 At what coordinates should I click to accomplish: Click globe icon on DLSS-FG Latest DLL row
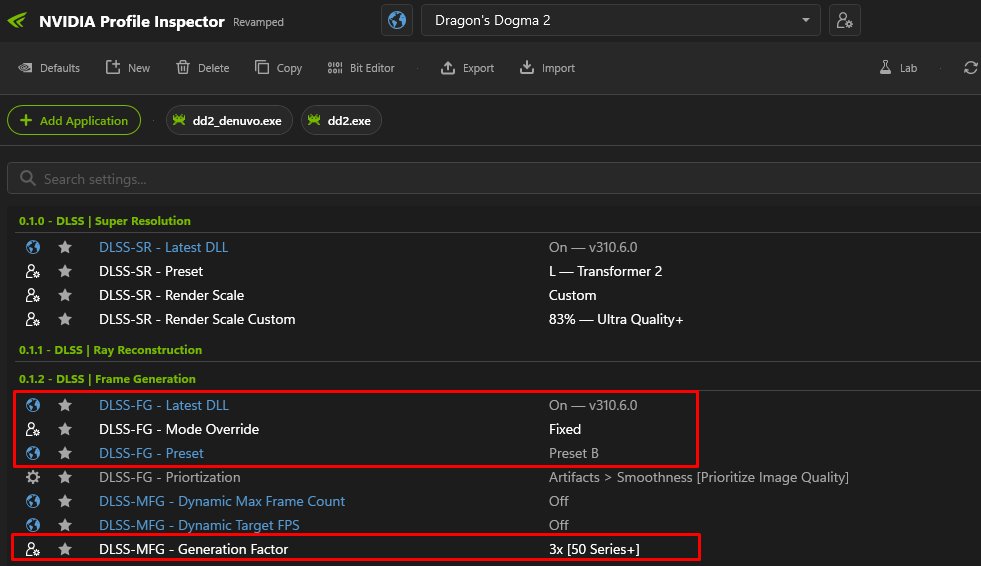[33, 405]
